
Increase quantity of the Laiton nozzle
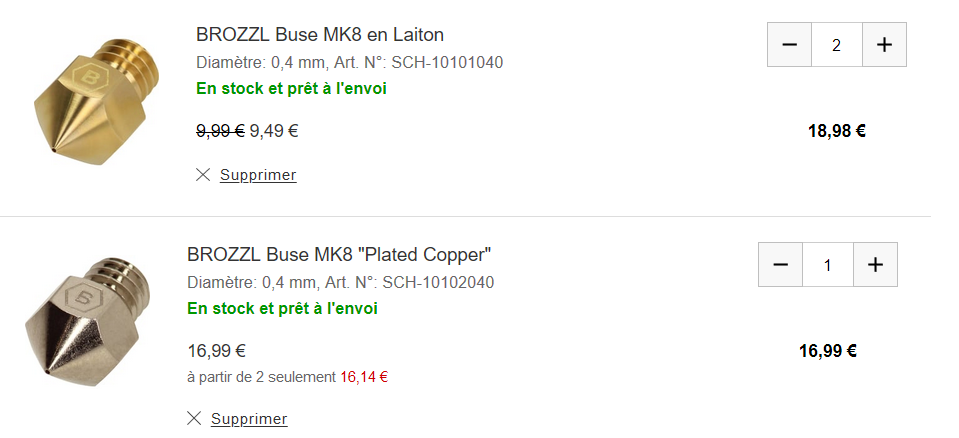click(x=884, y=45)
